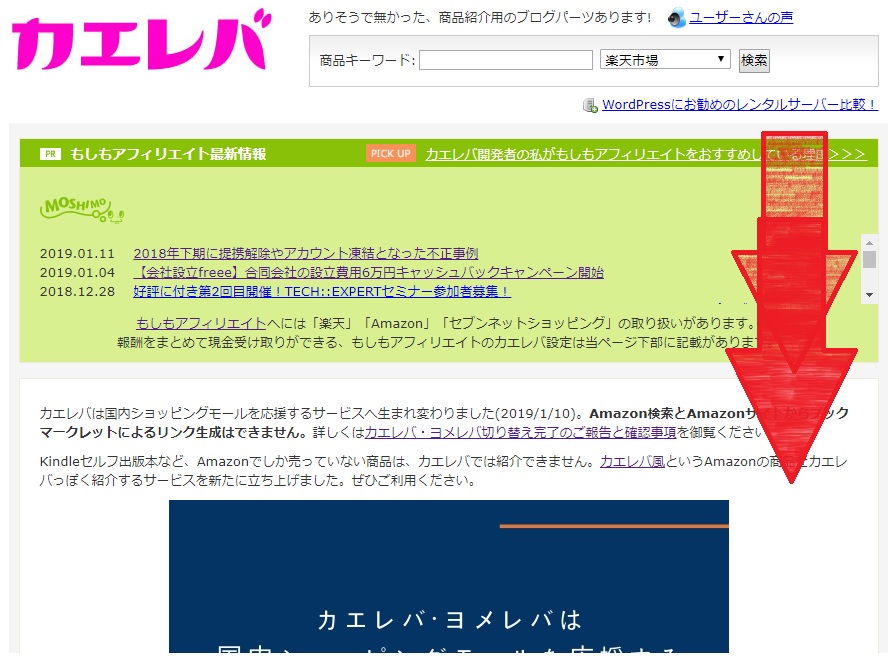The width and height of the screenshot is (888, 672).
Task: Focus the 商品キーワード input field
Action: coord(506,60)
